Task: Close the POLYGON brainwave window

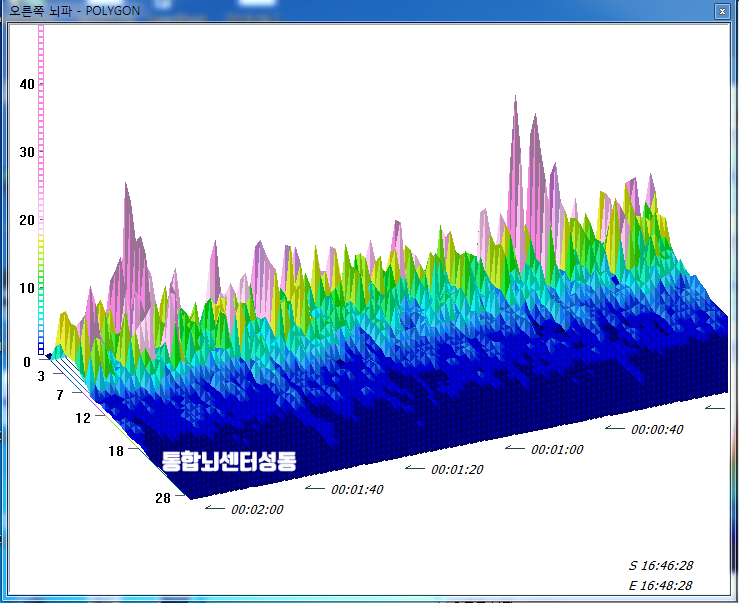Action: click(721, 11)
